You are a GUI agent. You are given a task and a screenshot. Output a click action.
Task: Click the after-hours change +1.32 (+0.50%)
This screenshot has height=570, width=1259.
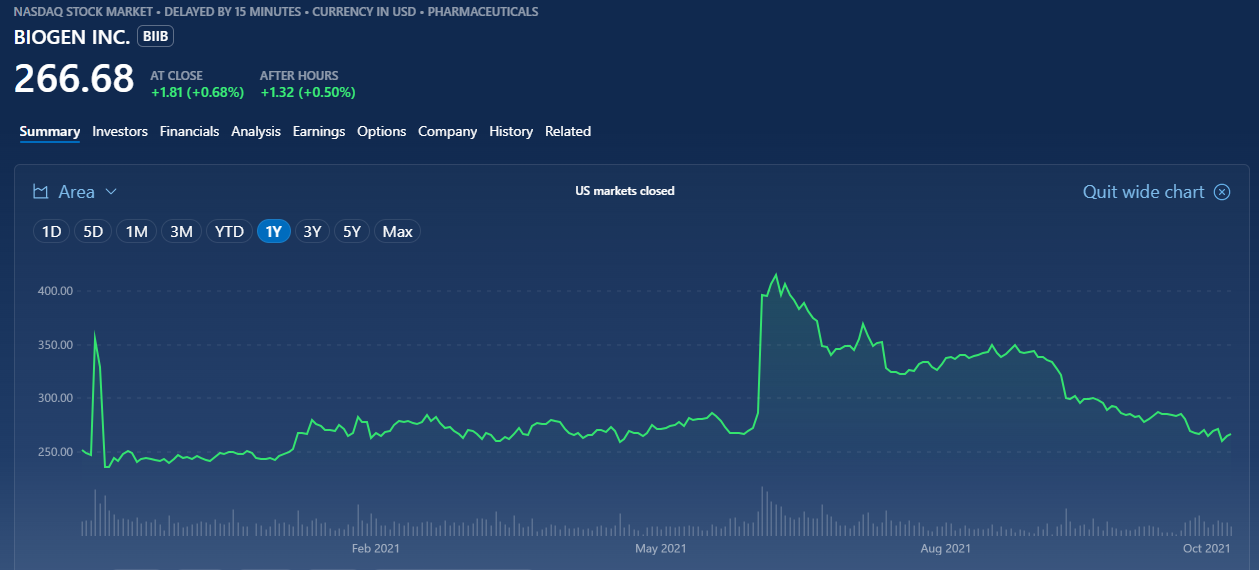[x=308, y=92]
